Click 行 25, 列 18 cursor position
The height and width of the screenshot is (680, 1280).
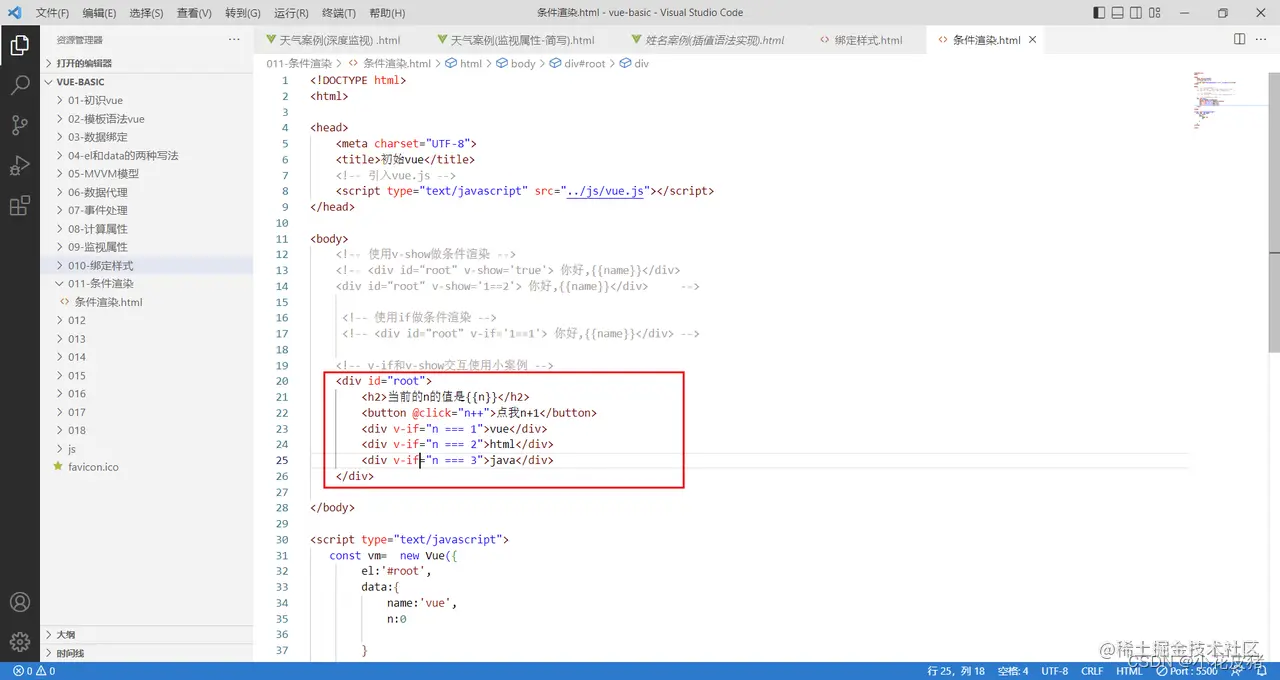(x=956, y=671)
